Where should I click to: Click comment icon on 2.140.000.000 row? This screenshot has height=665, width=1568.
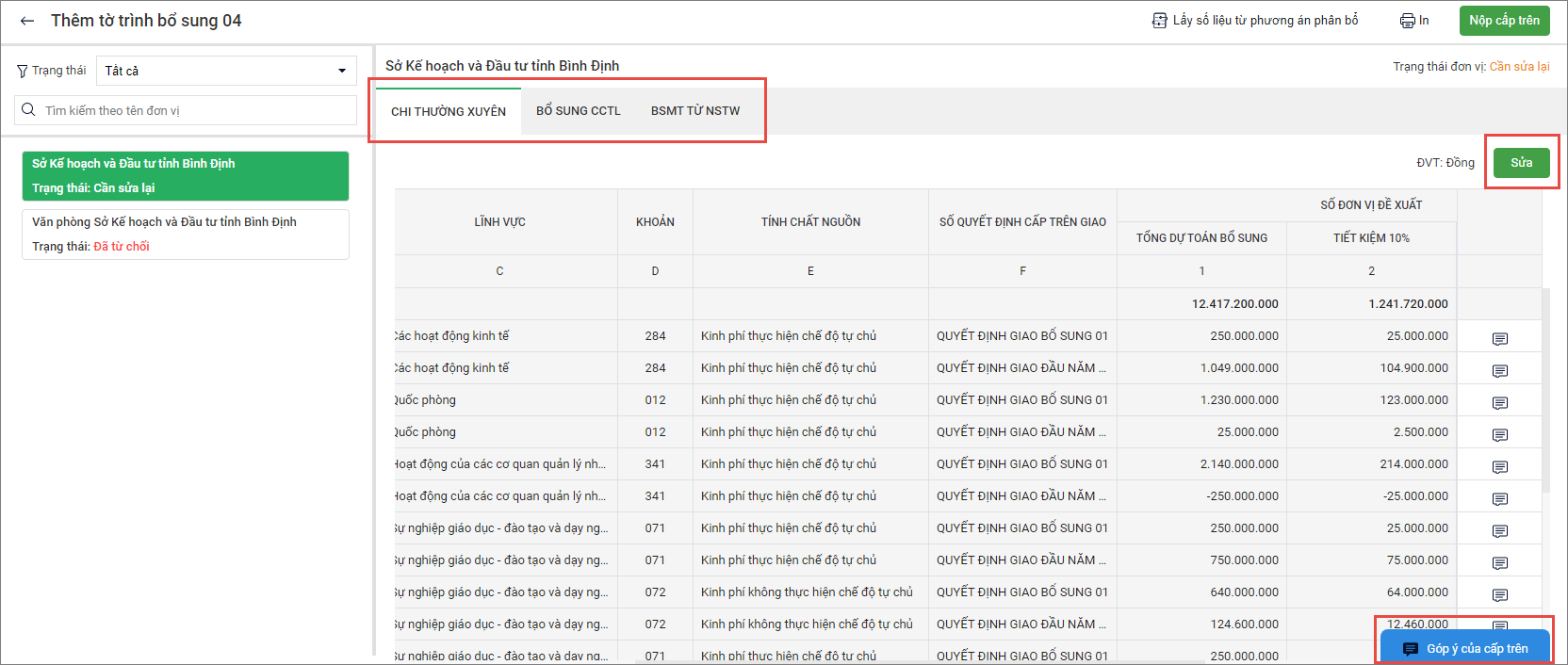[1499, 467]
